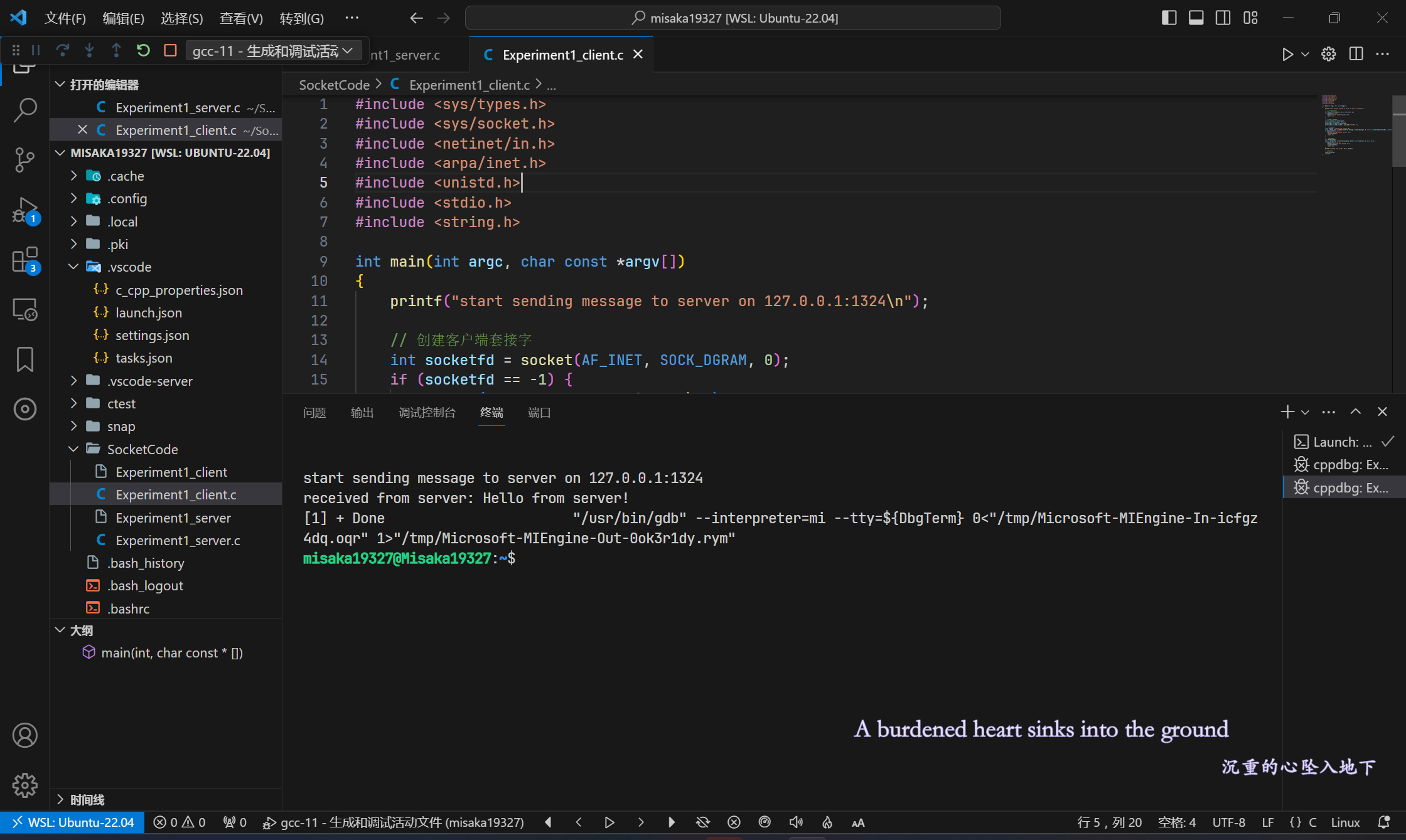Go forward with the navigation arrow

click(x=444, y=18)
